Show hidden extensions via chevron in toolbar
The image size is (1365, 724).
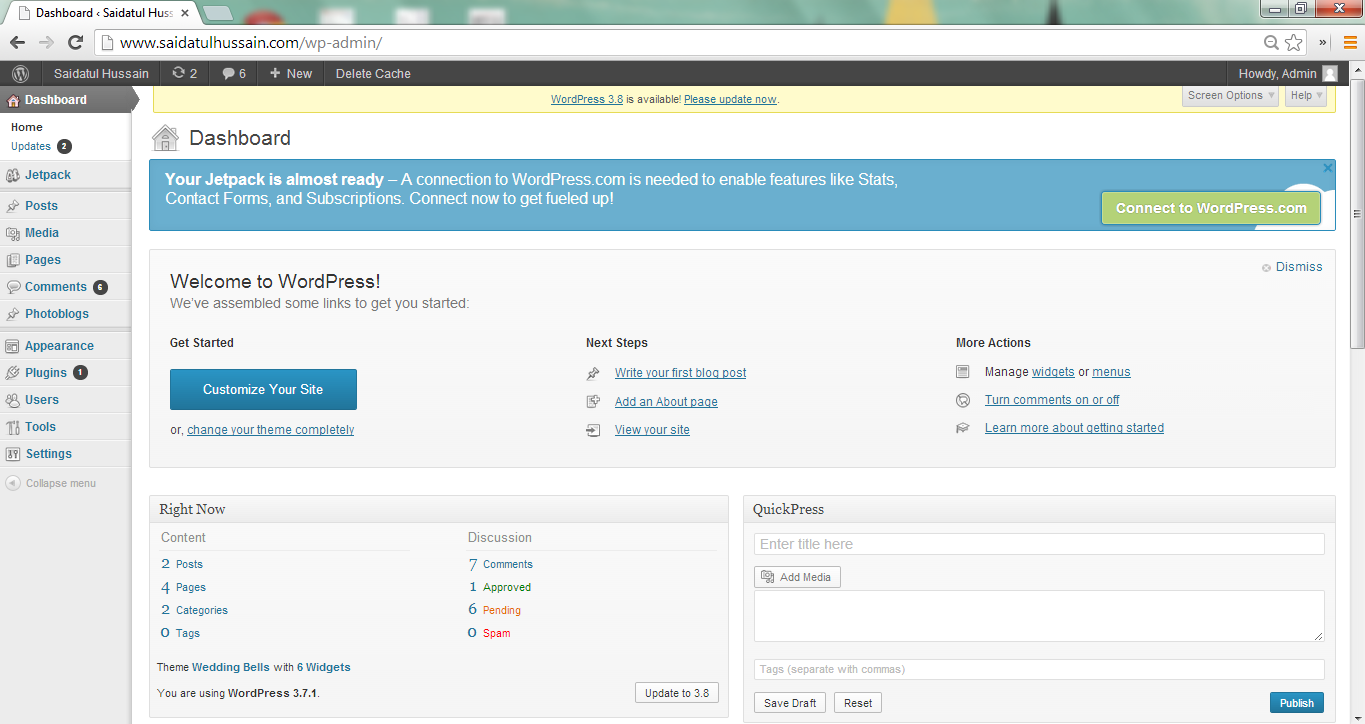point(1323,42)
